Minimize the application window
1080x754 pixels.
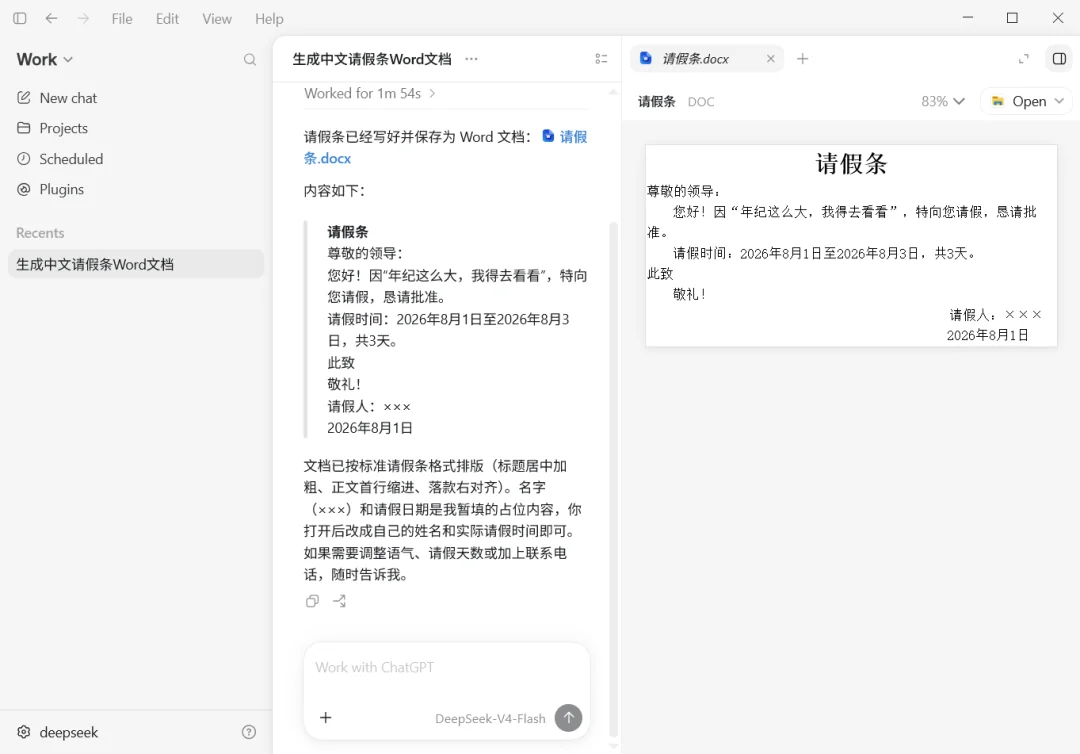point(968,18)
